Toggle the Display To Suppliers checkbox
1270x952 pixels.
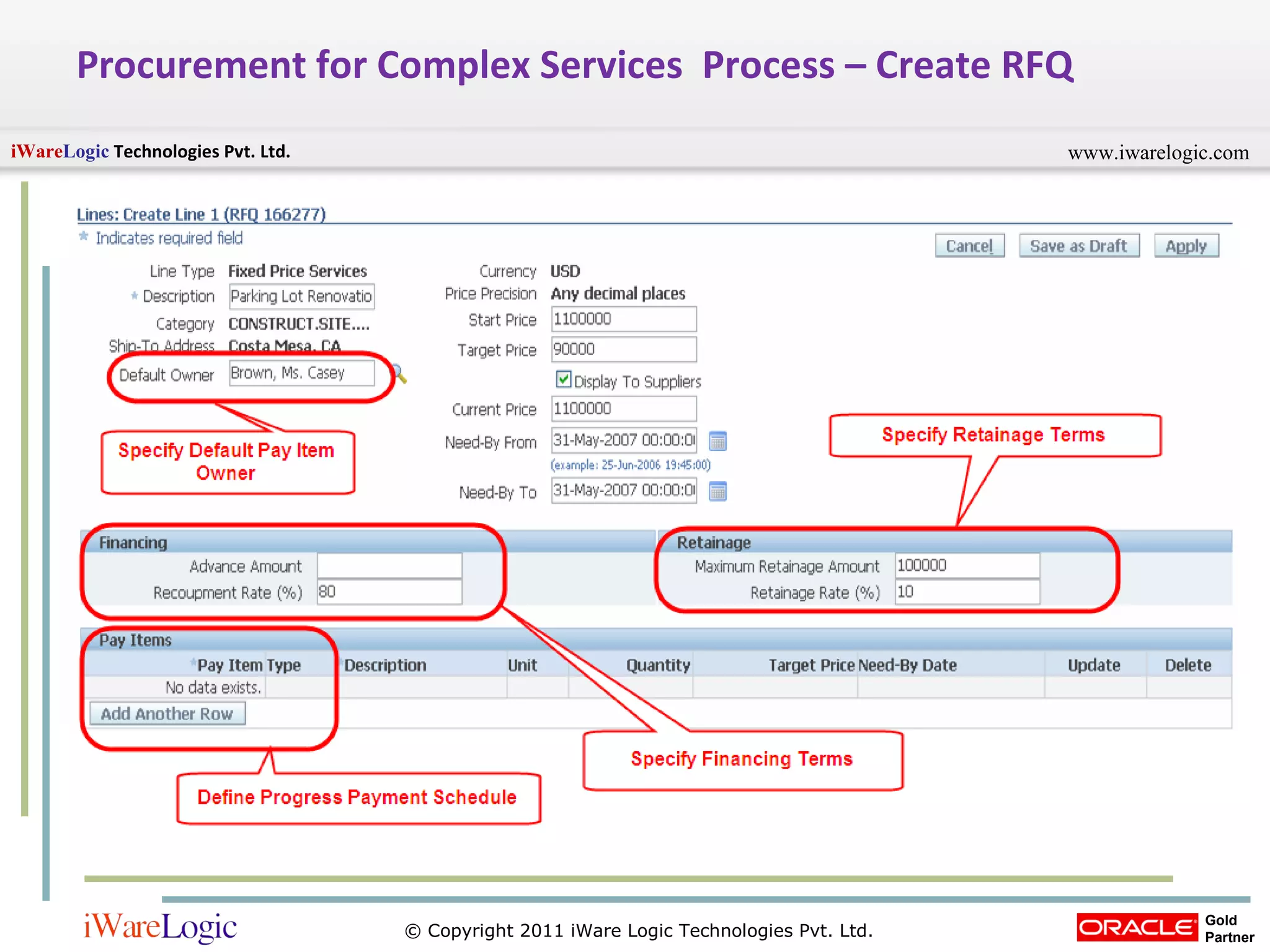pos(563,379)
